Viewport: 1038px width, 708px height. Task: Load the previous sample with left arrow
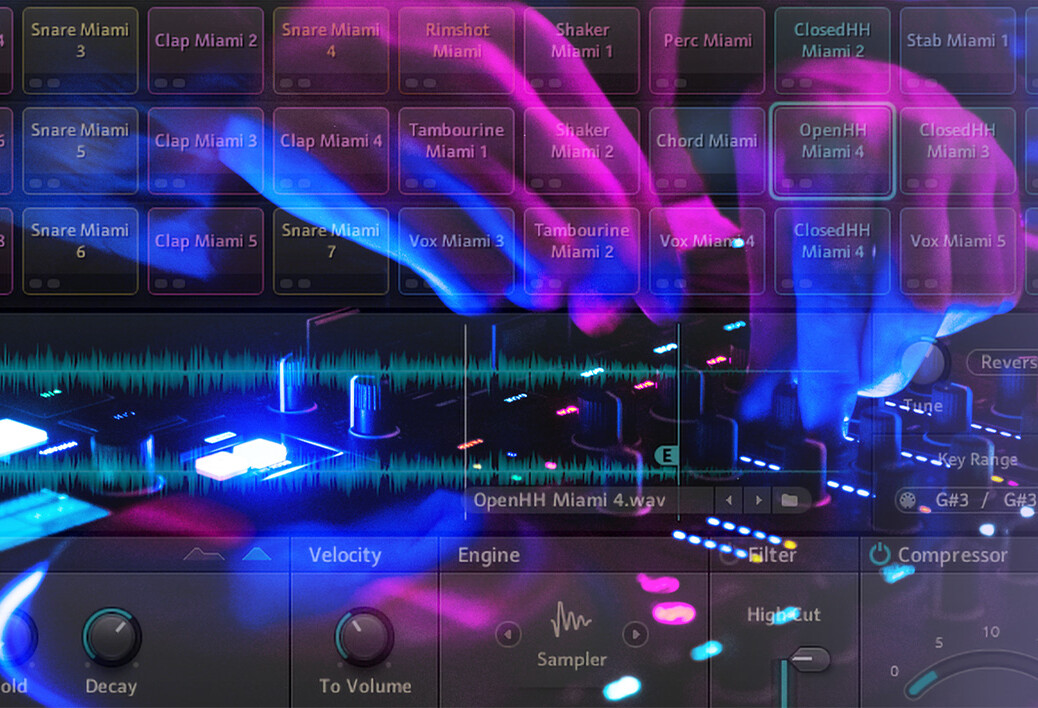coord(729,500)
